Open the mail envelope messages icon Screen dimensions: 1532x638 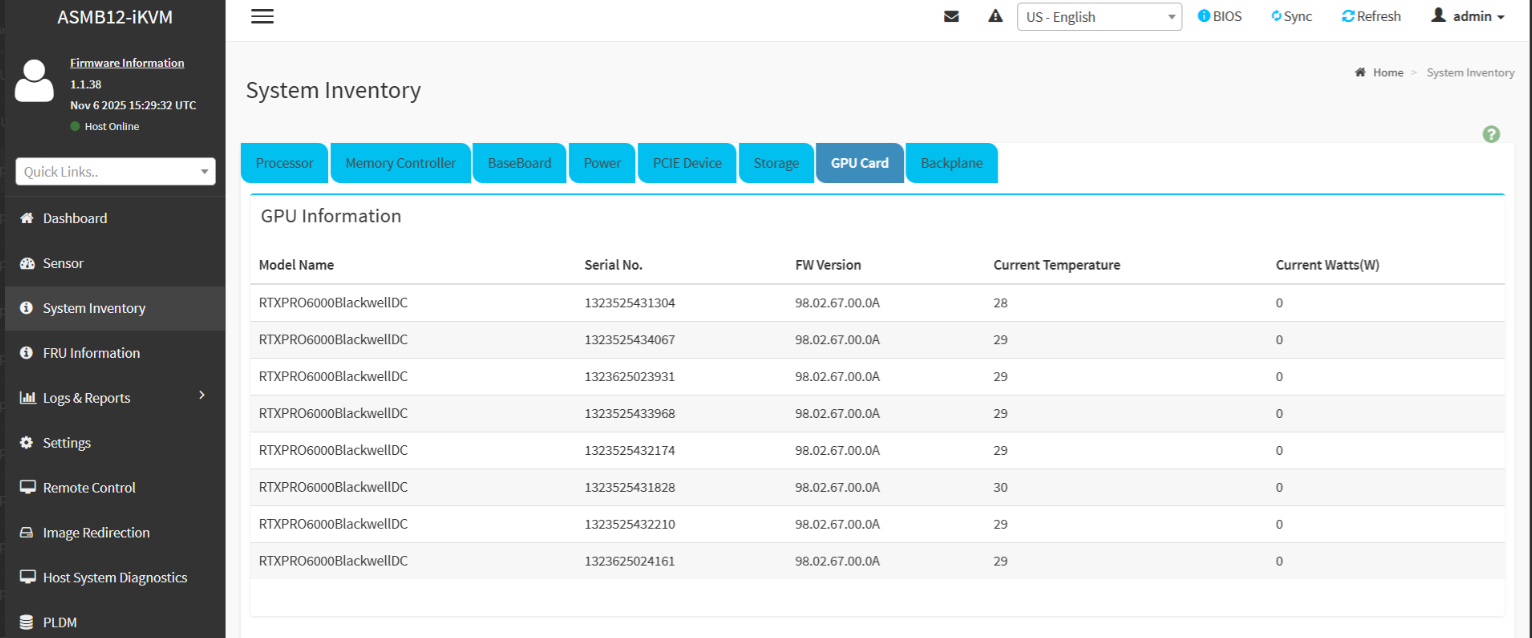point(951,16)
